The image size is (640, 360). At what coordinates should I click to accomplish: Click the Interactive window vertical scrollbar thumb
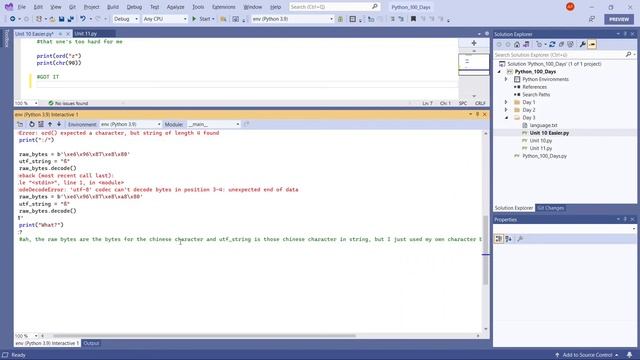(485, 249)
